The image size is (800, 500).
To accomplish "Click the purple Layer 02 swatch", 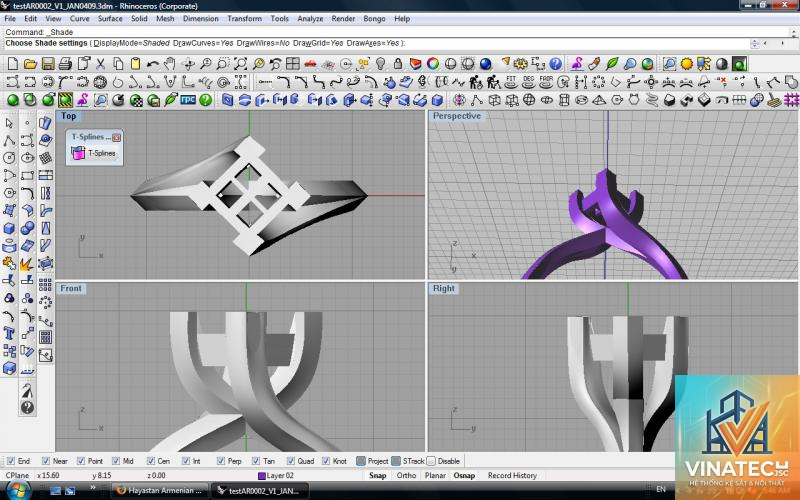I will click(262, 476).
